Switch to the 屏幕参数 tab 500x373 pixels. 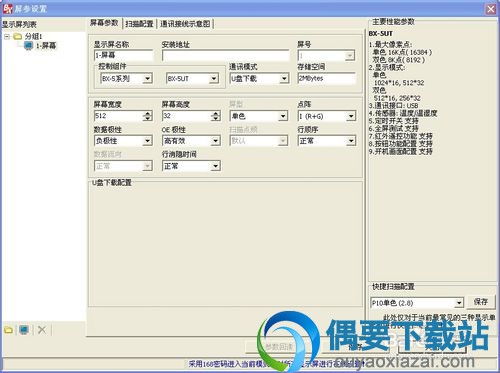click(104, 23)
